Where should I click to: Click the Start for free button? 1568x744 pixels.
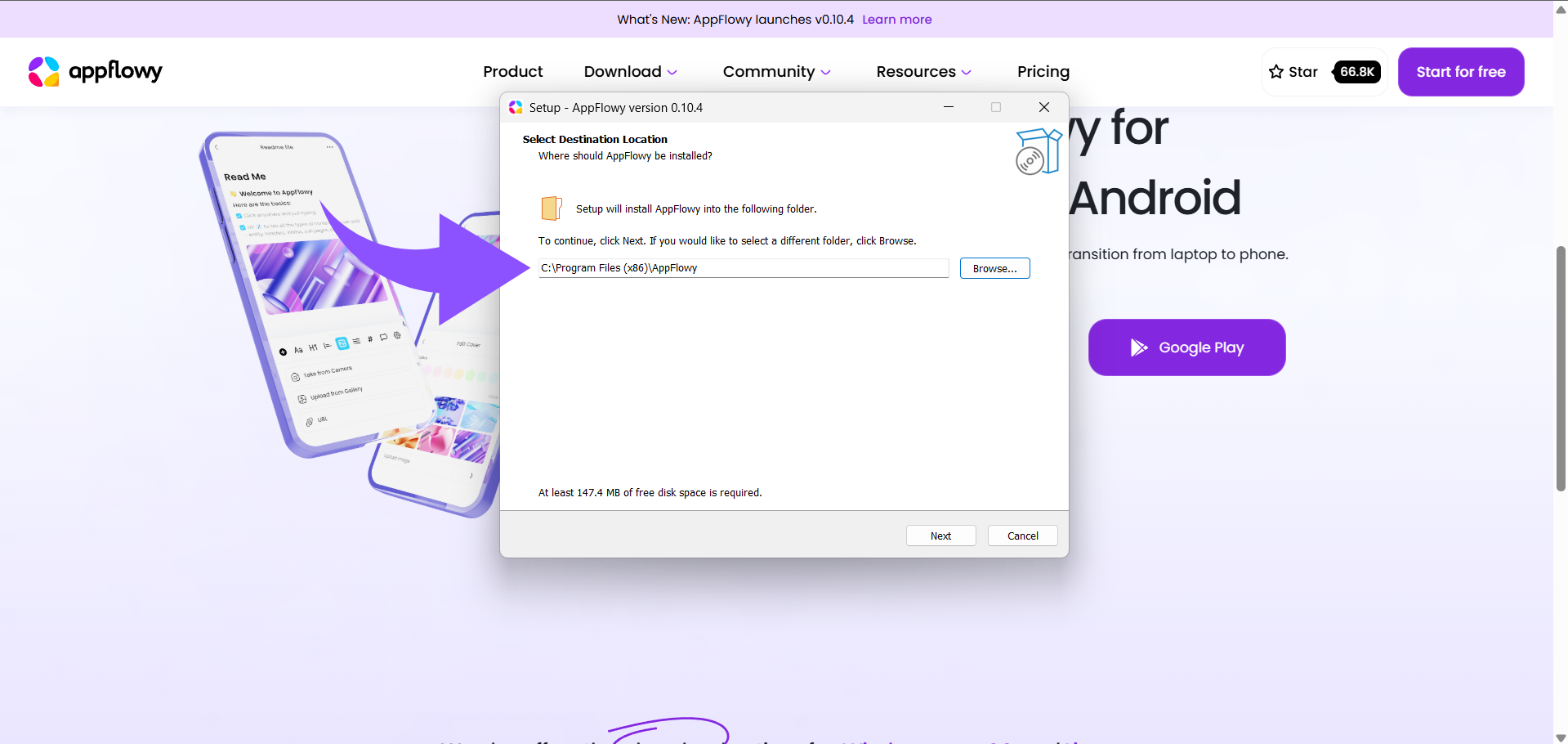[x=1460, y=72]
